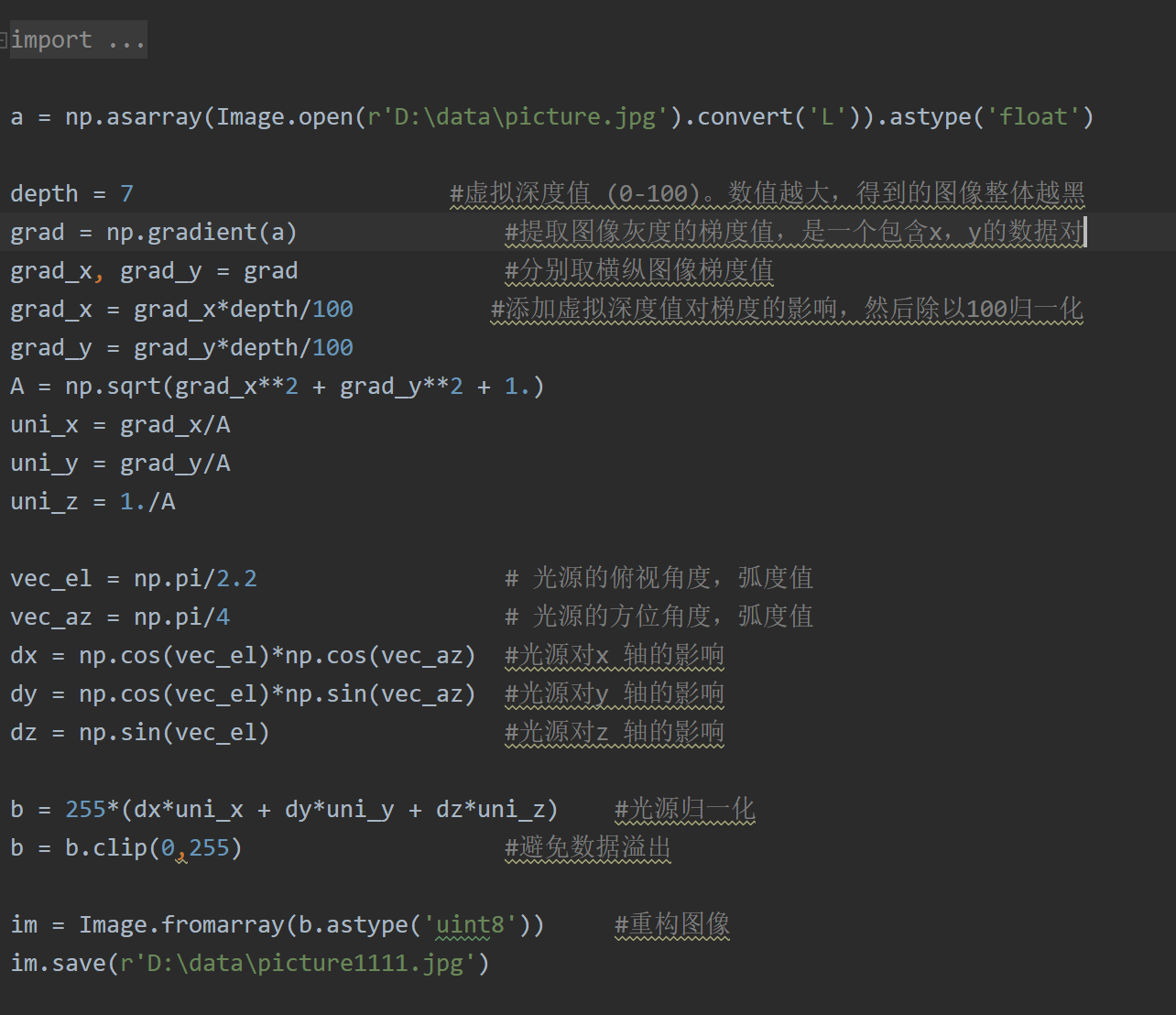1176x1015 pixels.
Task: Click the 光源归一化 comment text
Action: point(683,809)
